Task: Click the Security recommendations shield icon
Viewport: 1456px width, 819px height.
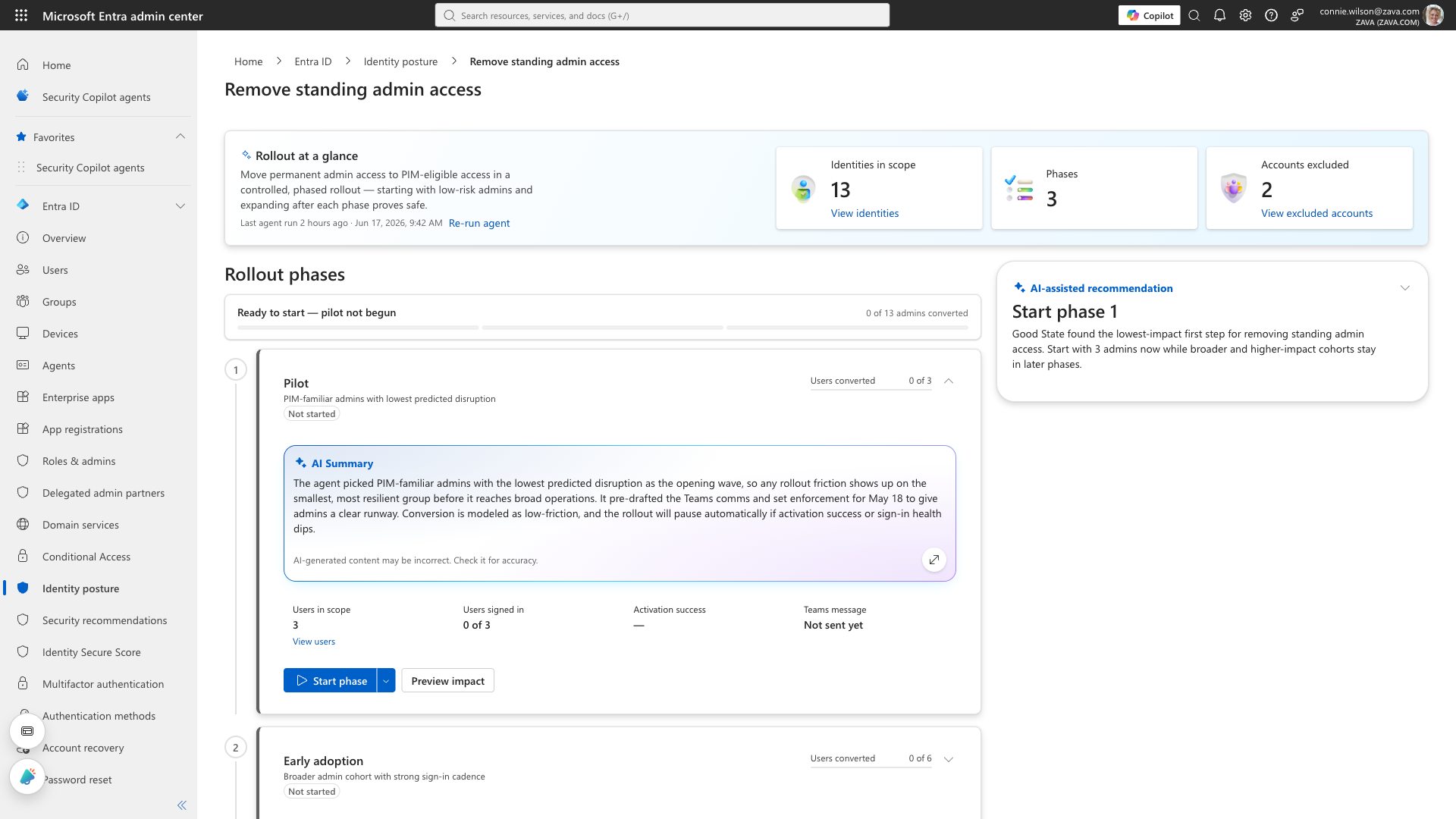Action: pyautogui.click(x=23, y=620)
